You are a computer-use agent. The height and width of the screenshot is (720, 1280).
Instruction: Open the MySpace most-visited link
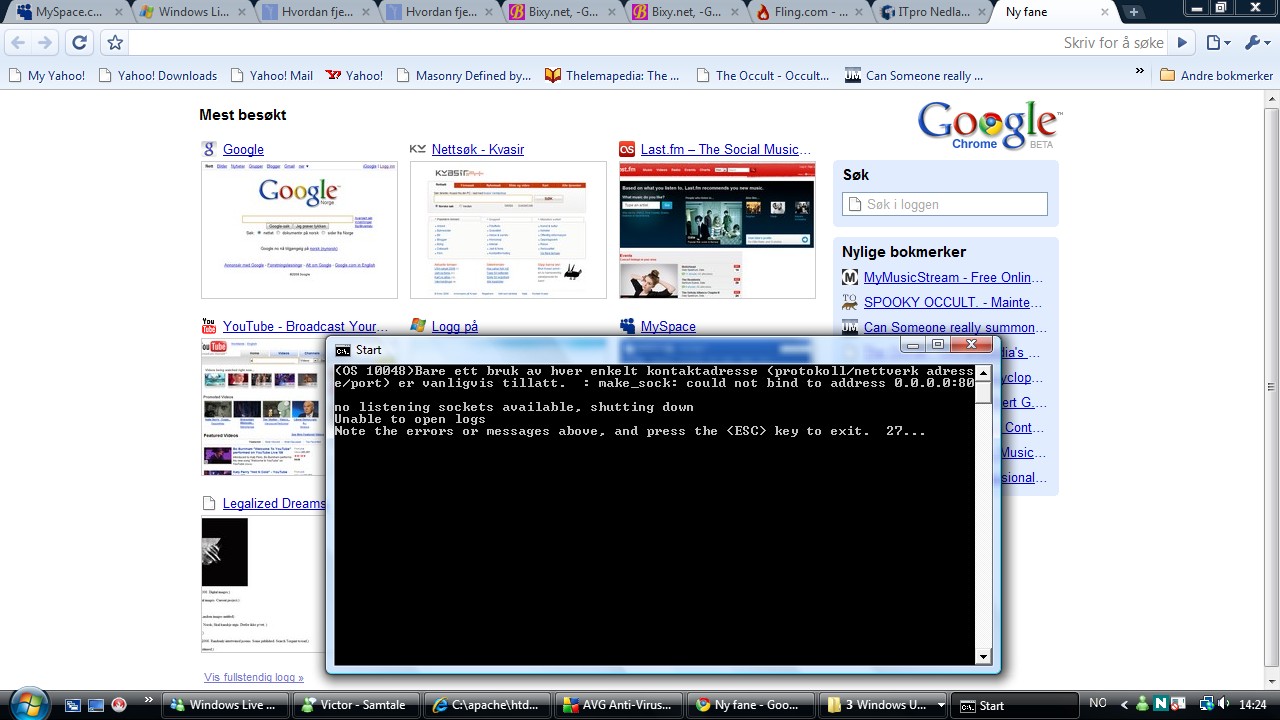[x=668, y=326]
